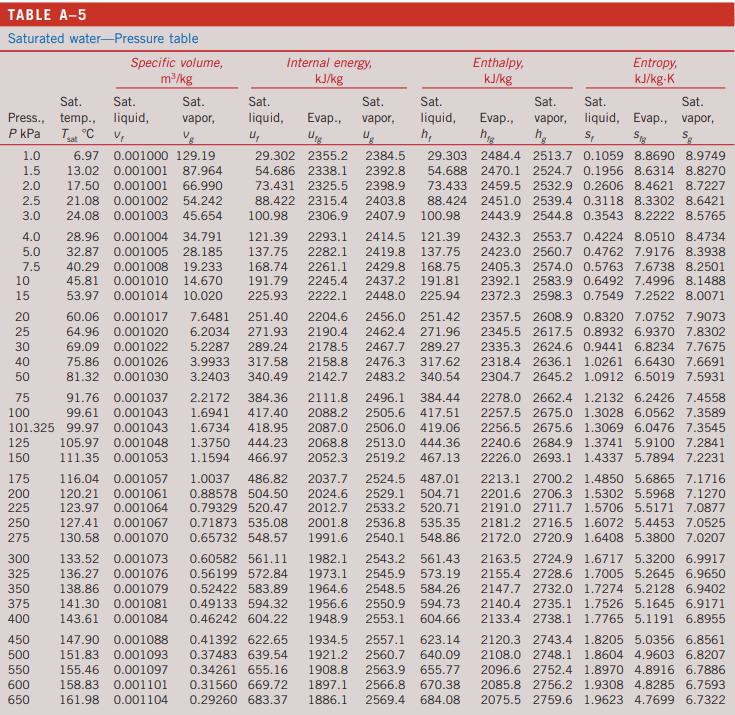Select saturation temperature '99.61'

tap(82, 413)
